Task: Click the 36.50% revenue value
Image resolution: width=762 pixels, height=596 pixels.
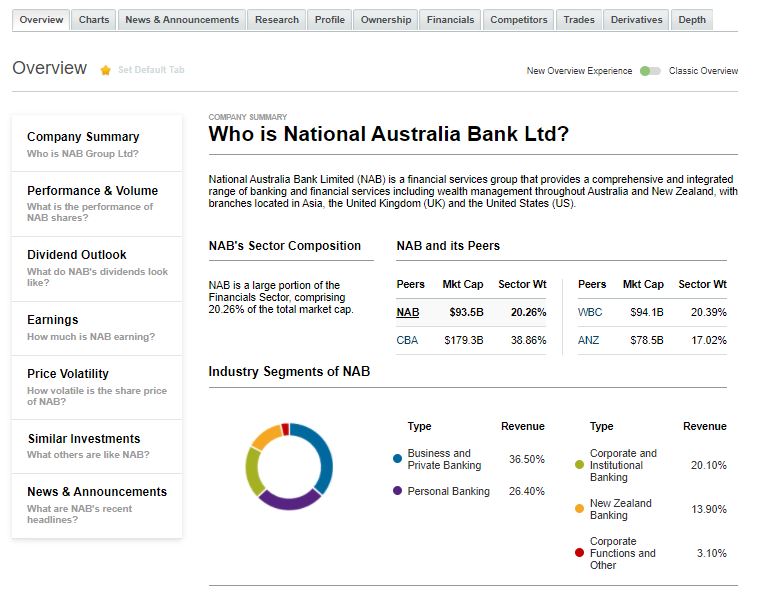Action: [527, 459]
